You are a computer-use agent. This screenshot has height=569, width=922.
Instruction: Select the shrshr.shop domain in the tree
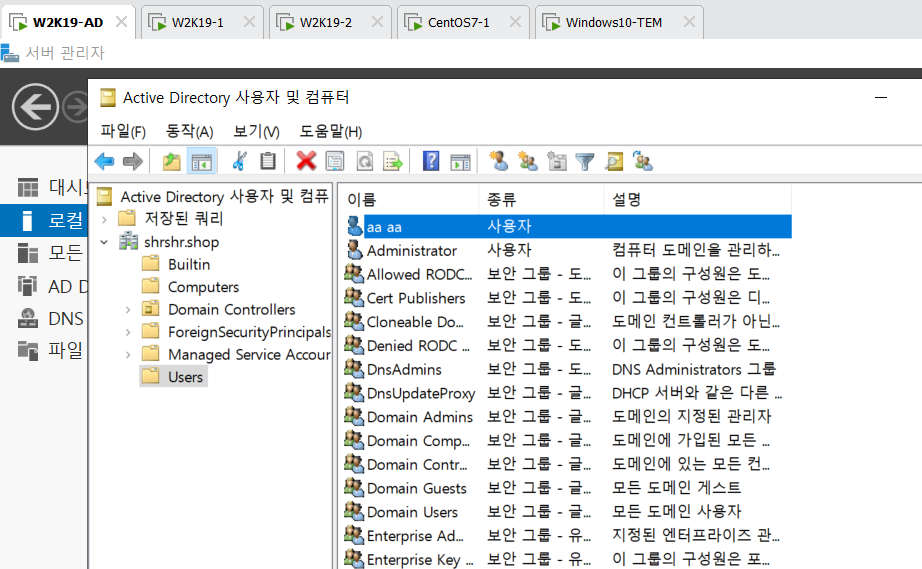[181, 242]
